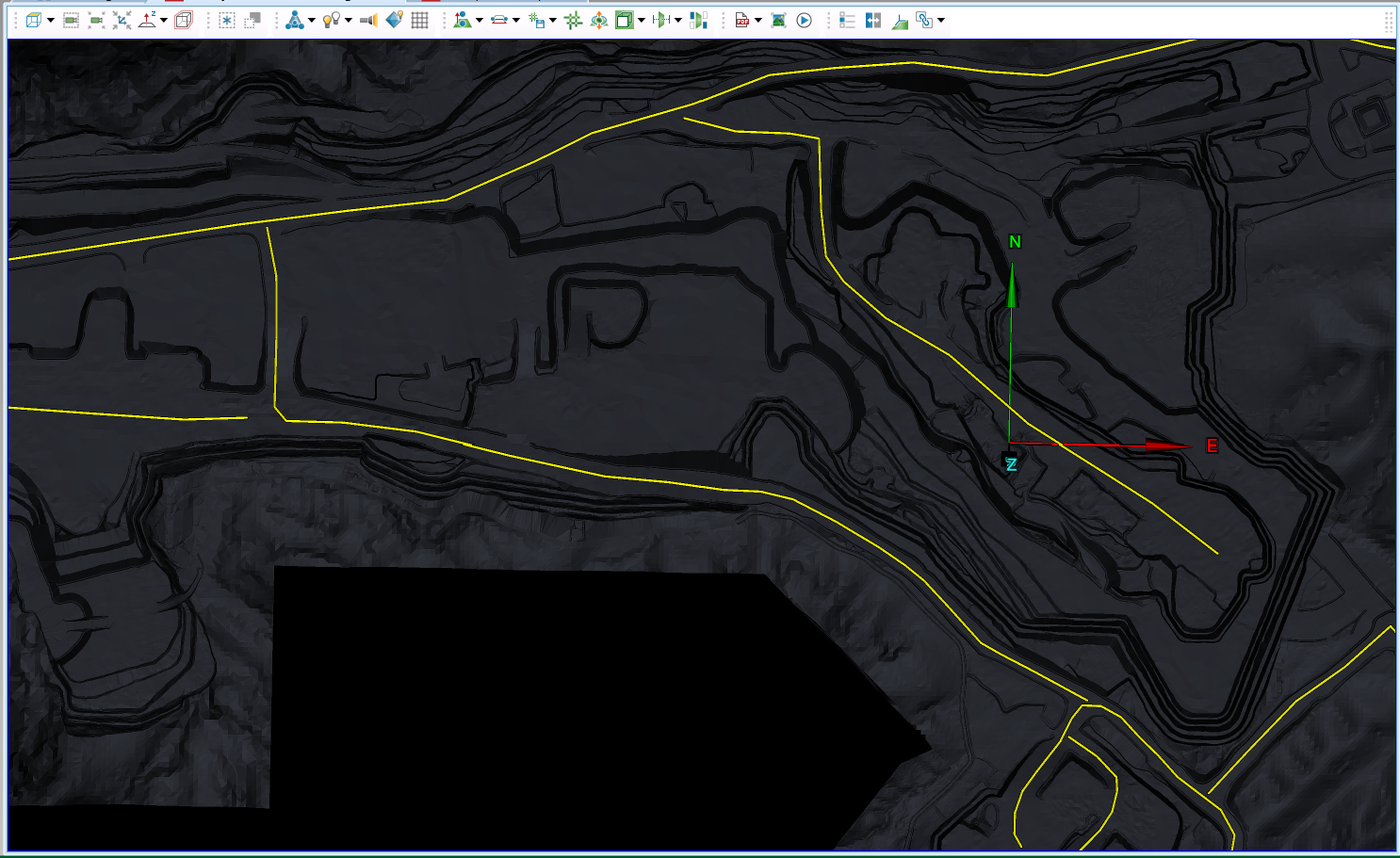Toggle the red-outlined perspective box
1400x858 pixels.
[184, 20]
